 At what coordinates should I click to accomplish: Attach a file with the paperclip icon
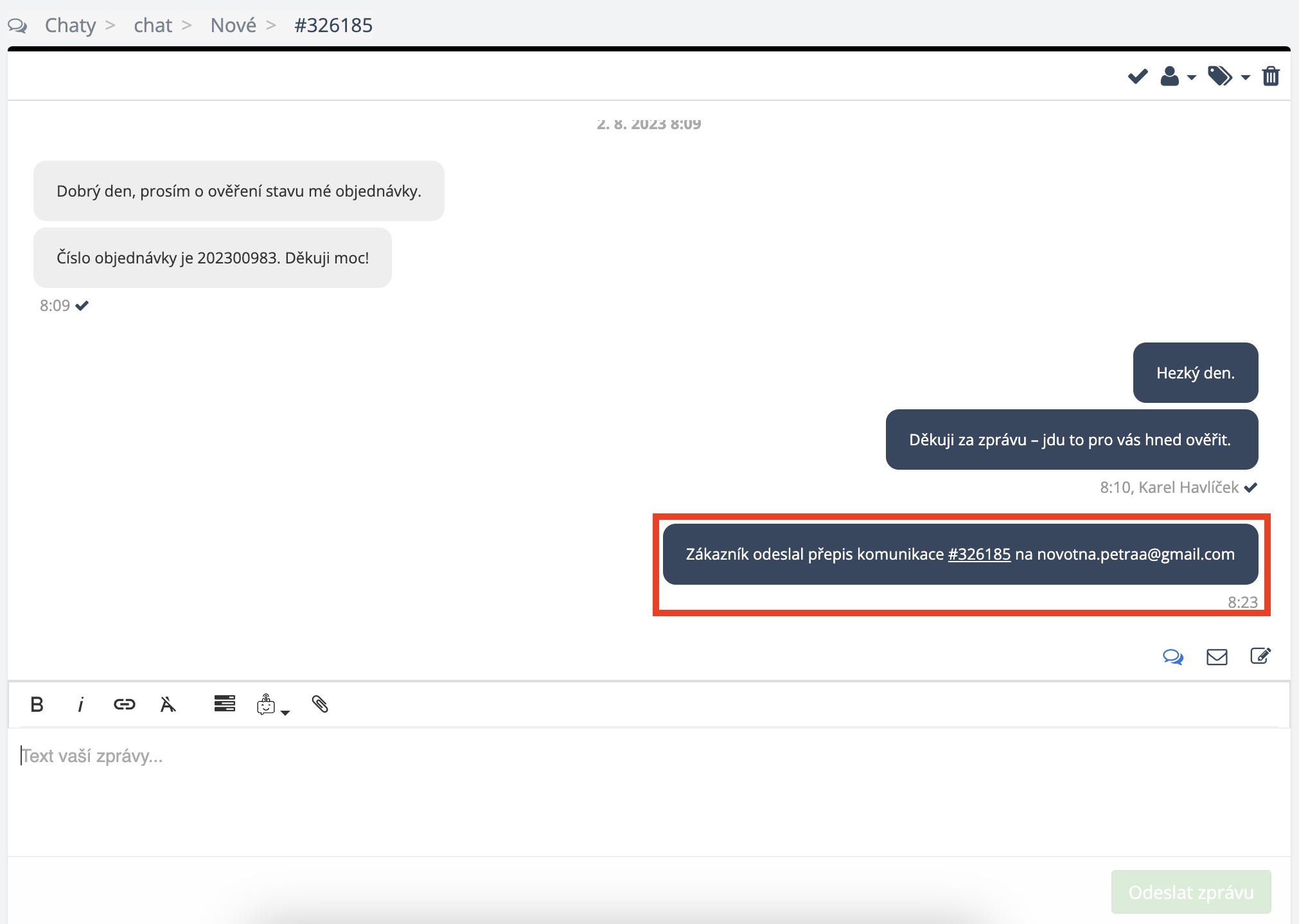pos(320,705)
